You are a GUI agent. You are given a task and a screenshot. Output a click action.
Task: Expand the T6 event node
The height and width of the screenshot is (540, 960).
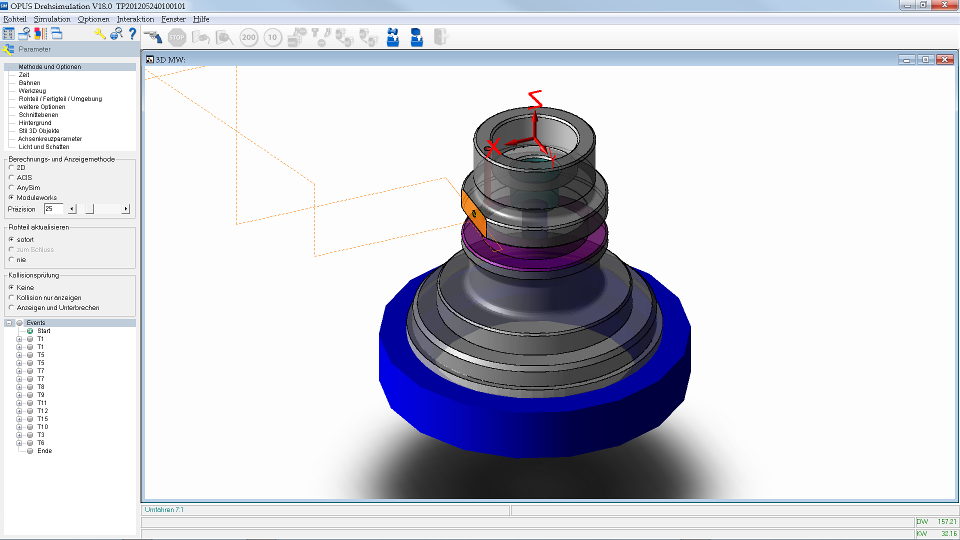(19, 443)
